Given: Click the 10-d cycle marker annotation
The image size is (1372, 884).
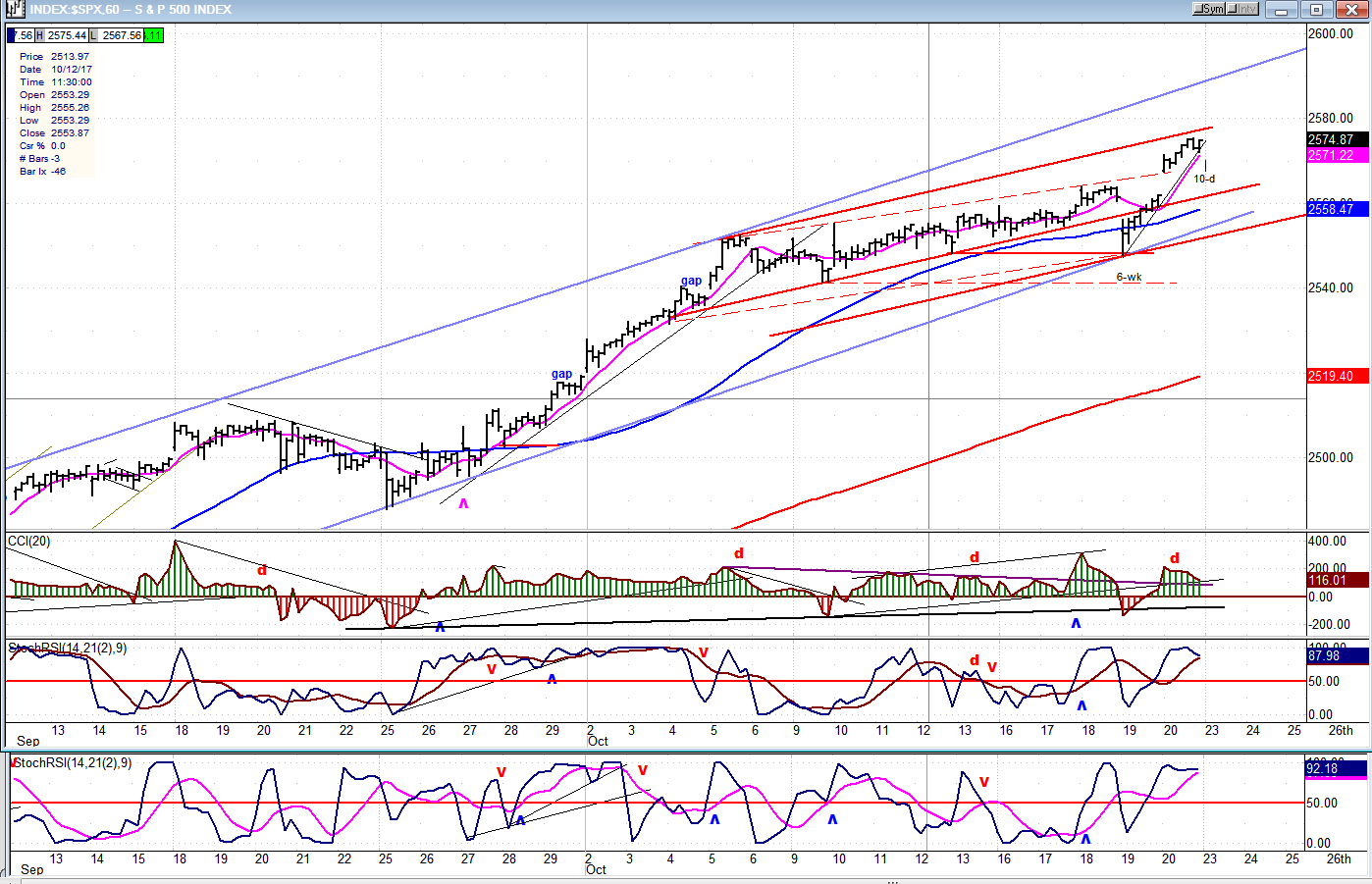Looking at the screenshot, I should (1204, 179).
